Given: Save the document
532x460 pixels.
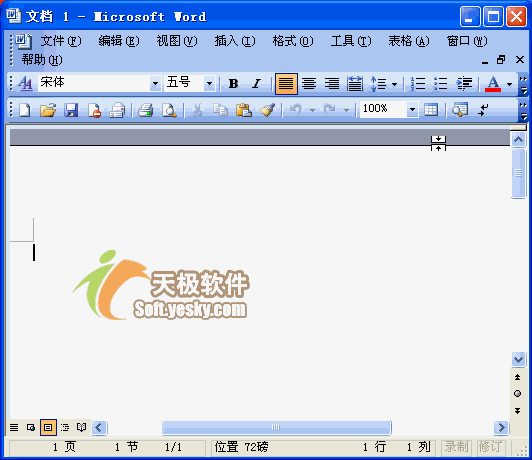Looking at the screenshot, I should (71, 110).
